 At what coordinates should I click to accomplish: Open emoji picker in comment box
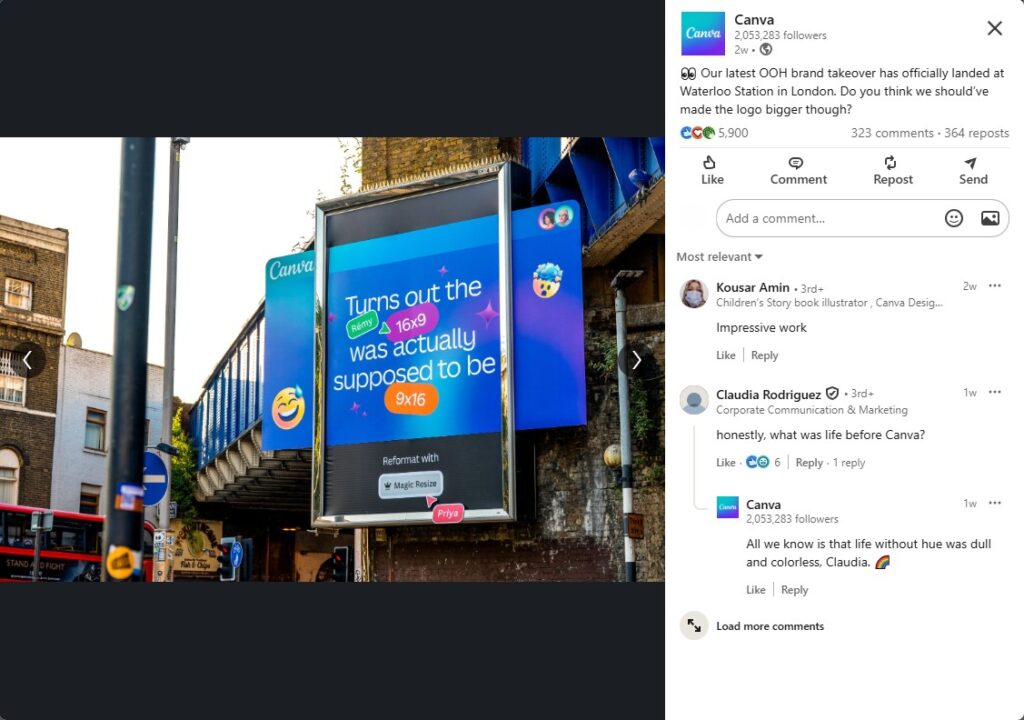coord(953,218)
